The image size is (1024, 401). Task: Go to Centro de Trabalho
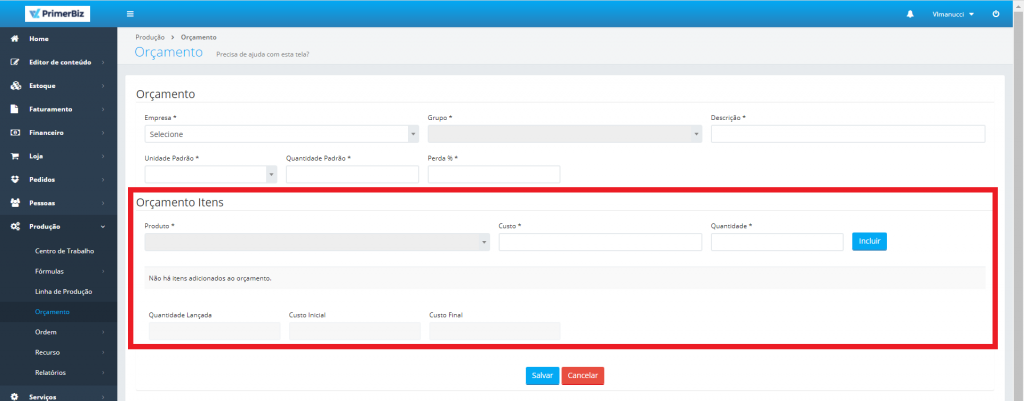pyautogui.click(x=64, y=251)
